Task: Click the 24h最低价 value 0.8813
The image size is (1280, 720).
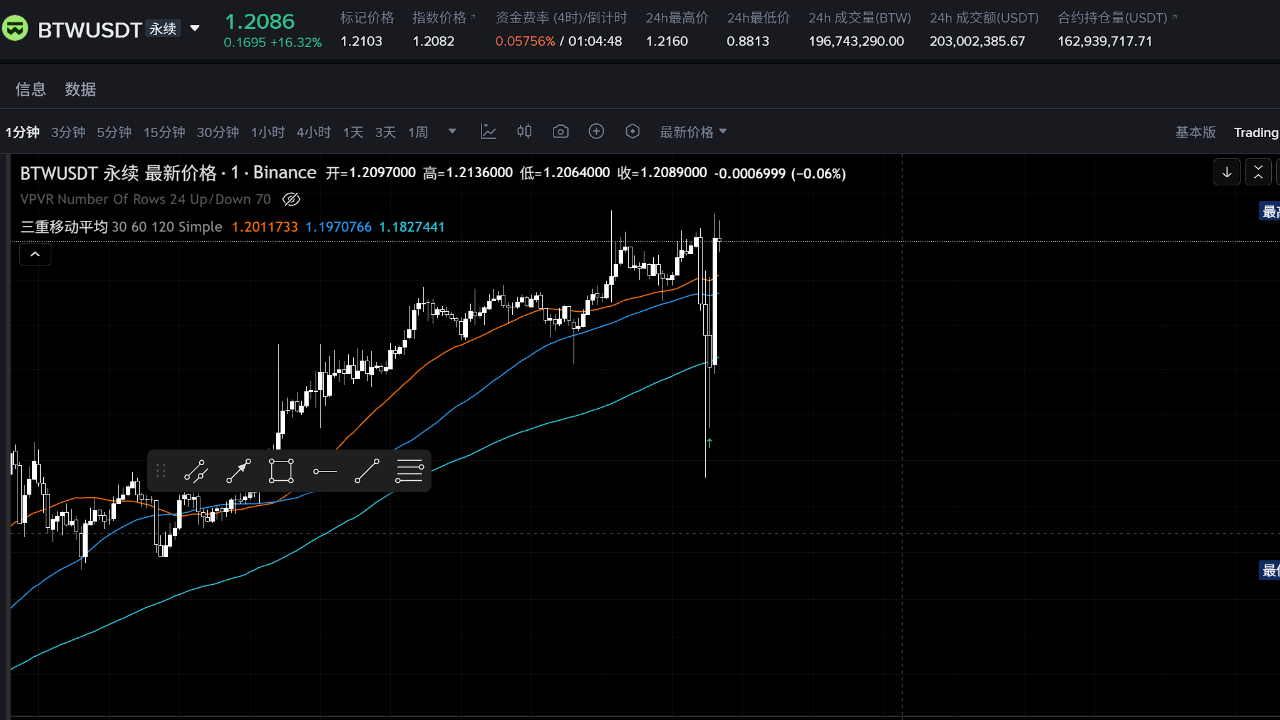Action: click(748, 41)
